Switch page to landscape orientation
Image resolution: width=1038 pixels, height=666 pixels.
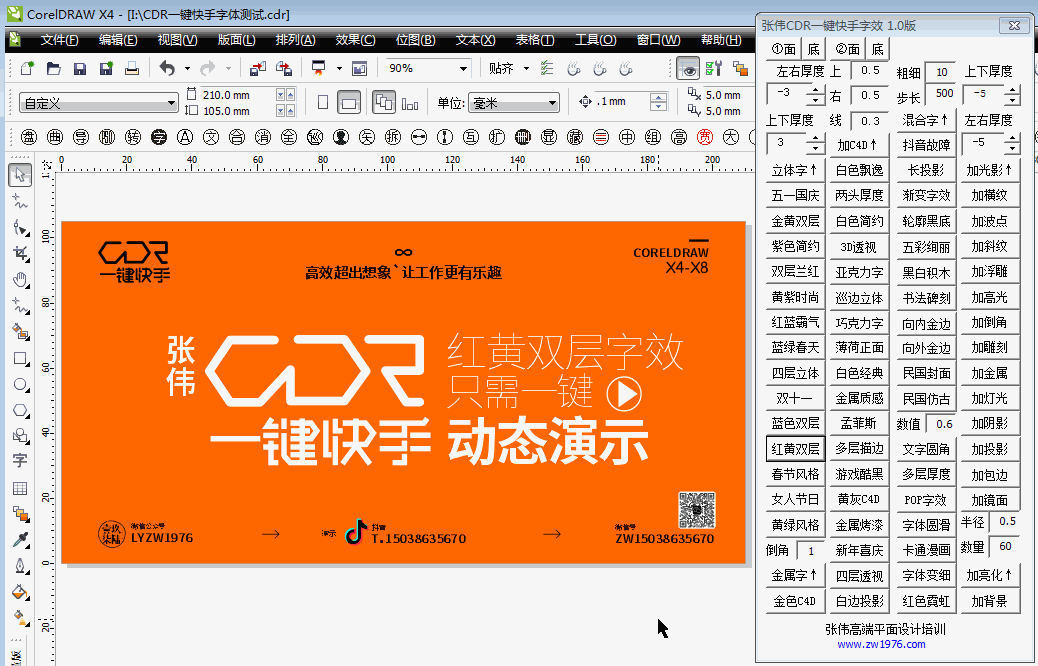[349, 103]
